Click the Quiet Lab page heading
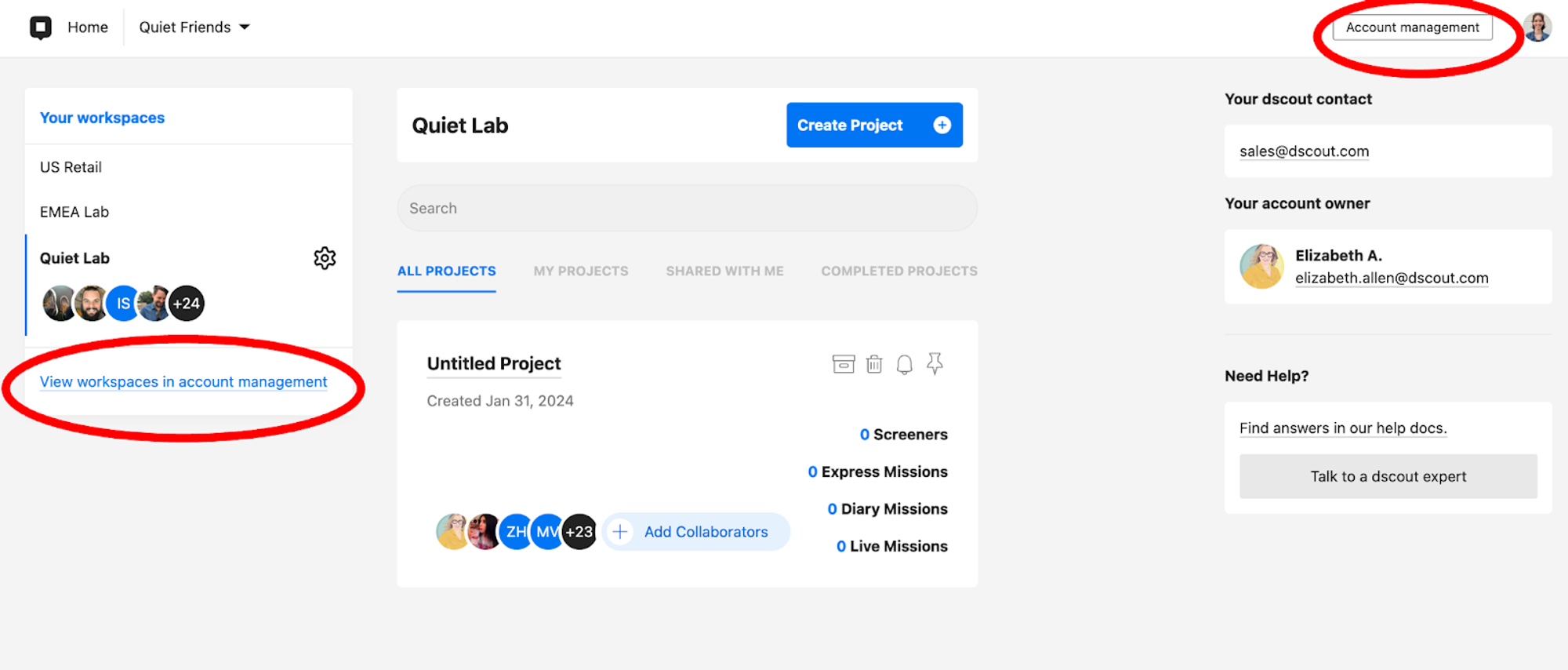The height and width of the screenshot is (670, 1568). click(x=460, y=126)
